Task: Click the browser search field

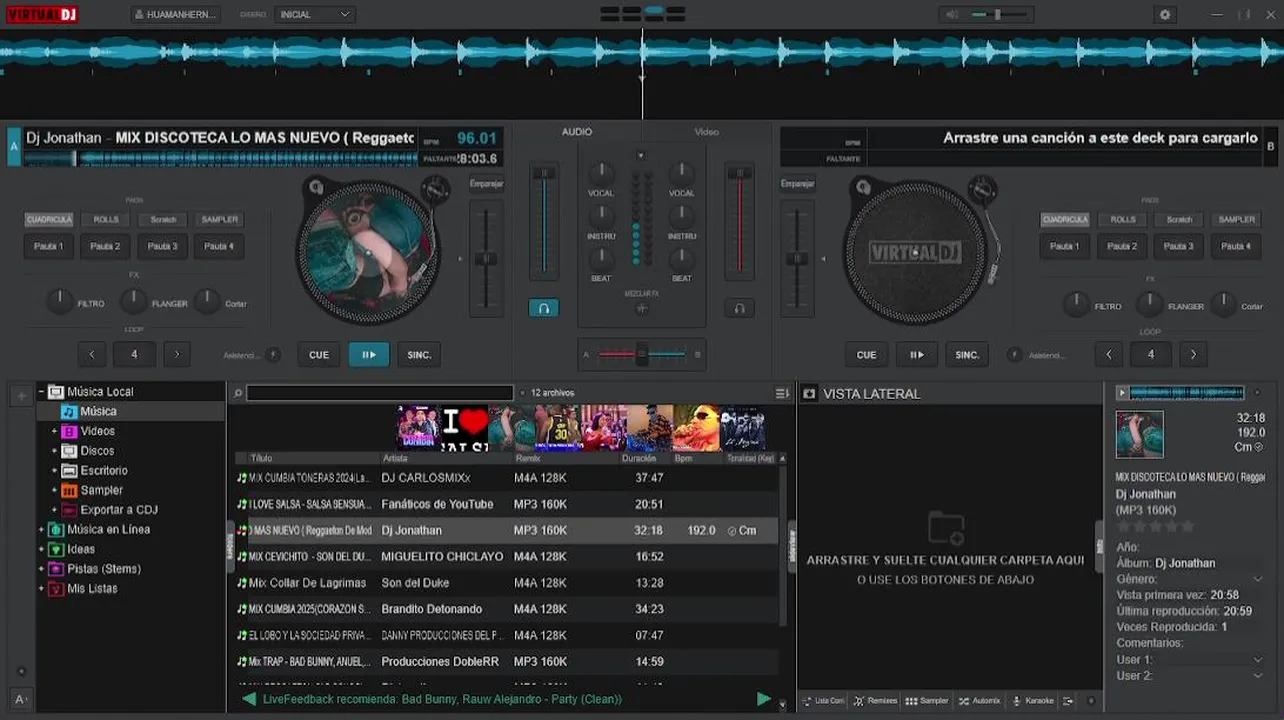Action: pyautogui.click(x=380, y=393)
